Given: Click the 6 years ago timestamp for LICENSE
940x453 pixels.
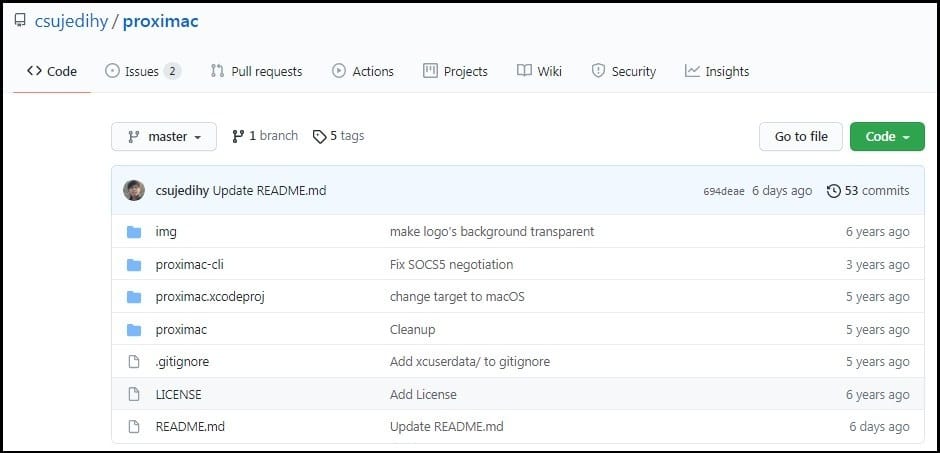Looking at the screenshot, I should tap(878, 395).
